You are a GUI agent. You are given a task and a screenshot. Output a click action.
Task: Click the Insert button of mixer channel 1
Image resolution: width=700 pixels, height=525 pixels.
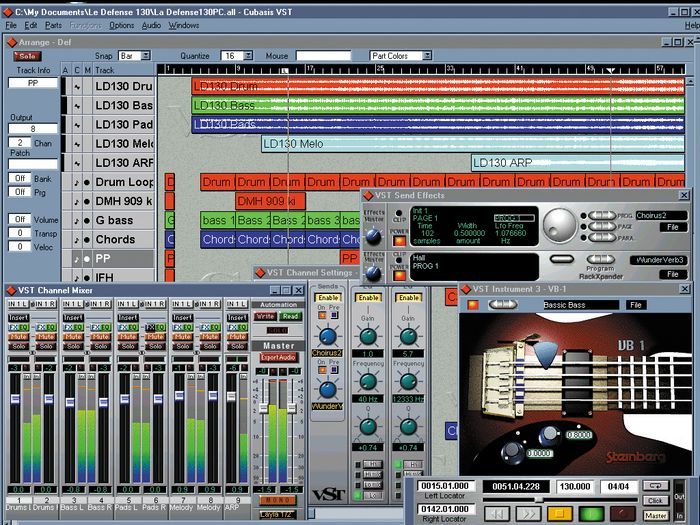point(18,318)
